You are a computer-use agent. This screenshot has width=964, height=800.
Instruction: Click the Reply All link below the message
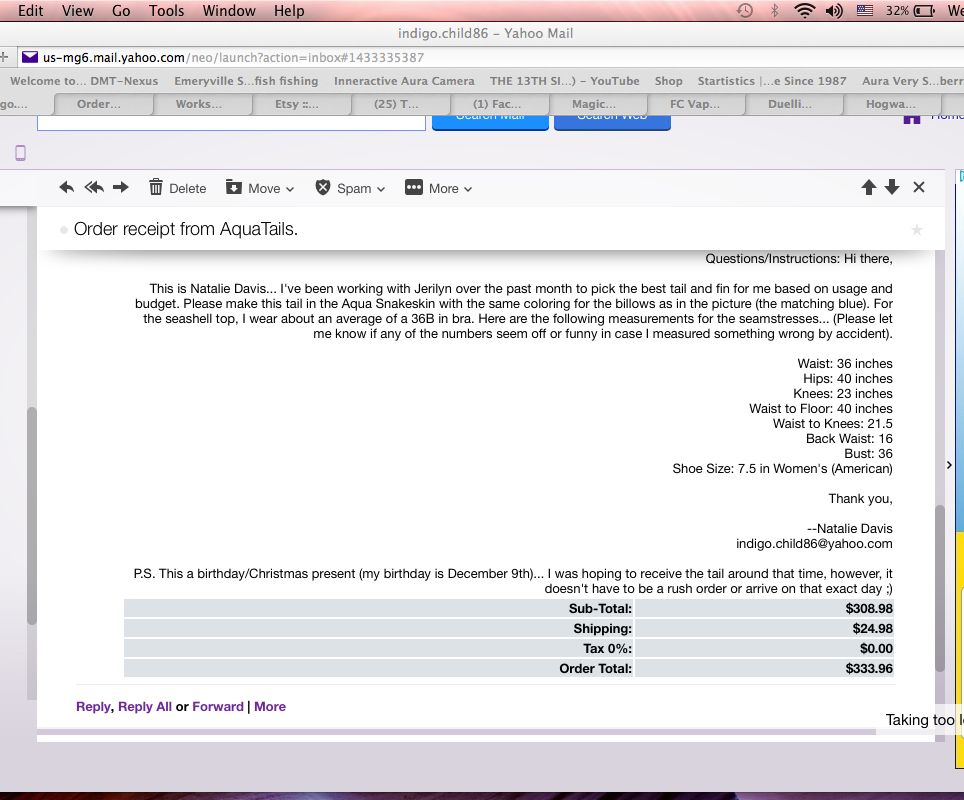point(145,707)
